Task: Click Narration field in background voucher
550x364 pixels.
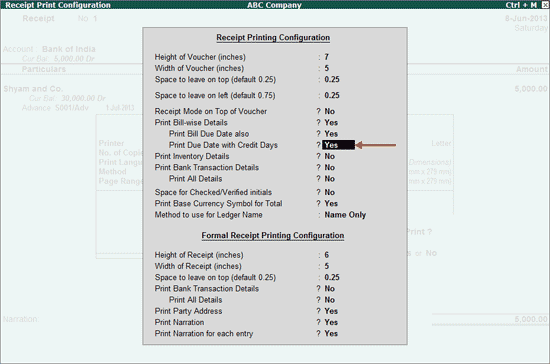Action: pos(21,319)
